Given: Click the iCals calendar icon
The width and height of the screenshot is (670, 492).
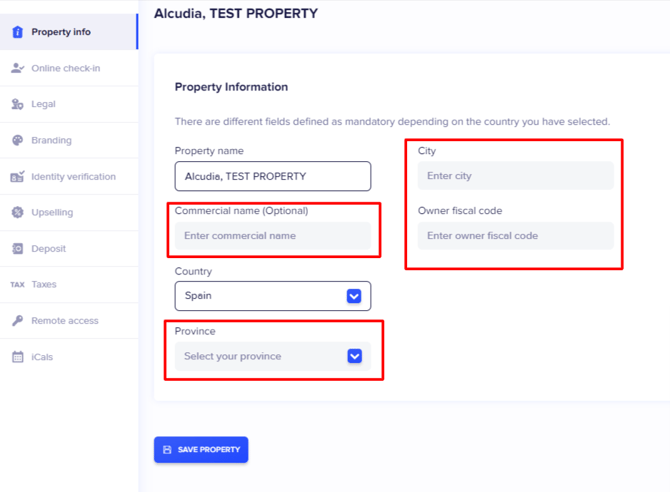Looking at the screenshot, I should click(17, 357).
